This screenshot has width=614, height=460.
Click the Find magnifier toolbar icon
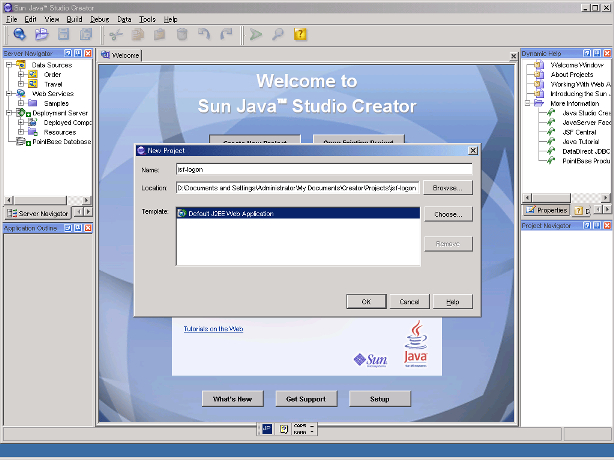coord(278,34)
